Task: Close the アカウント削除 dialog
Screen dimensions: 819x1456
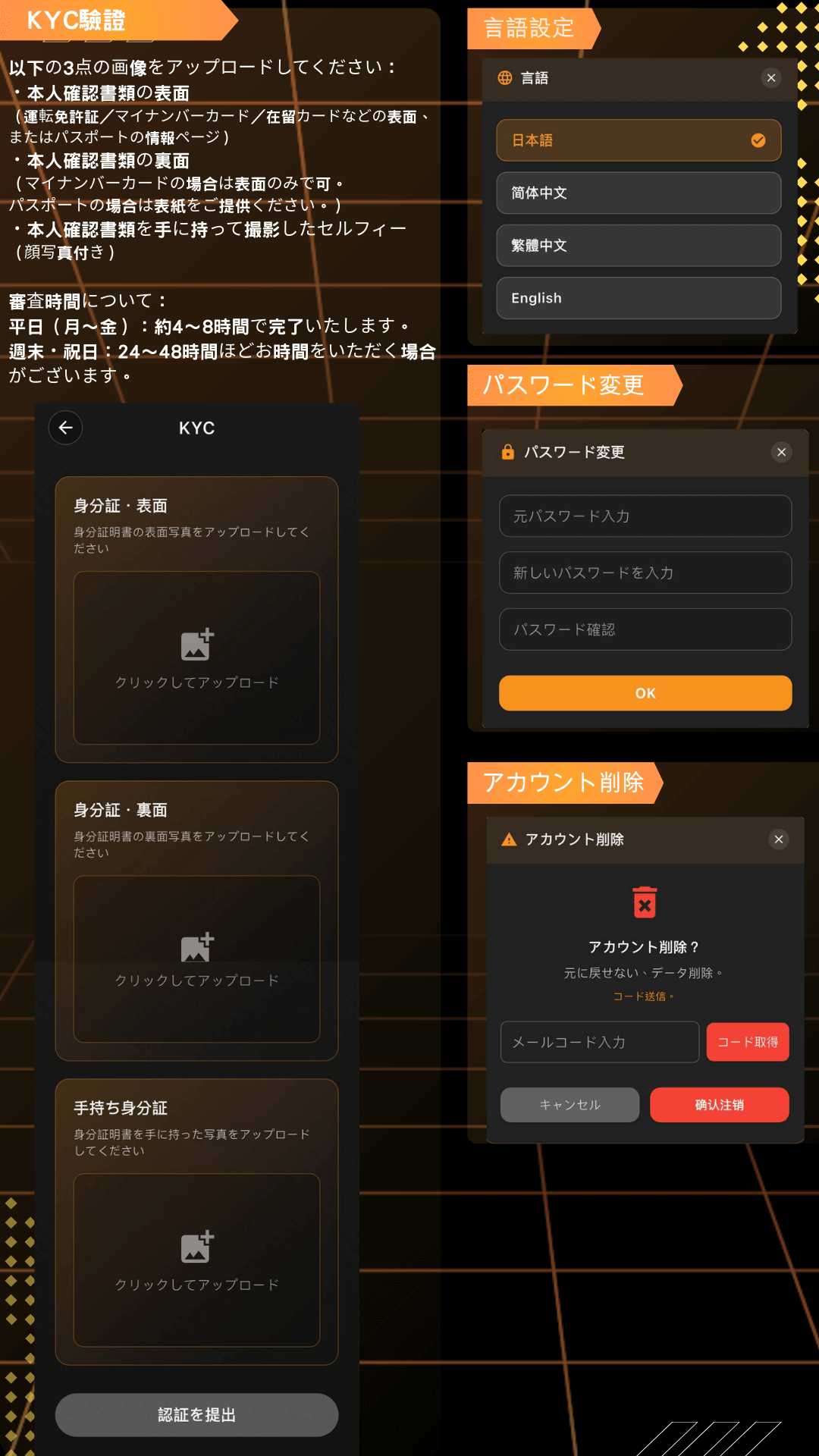Action: pos(779,839)
